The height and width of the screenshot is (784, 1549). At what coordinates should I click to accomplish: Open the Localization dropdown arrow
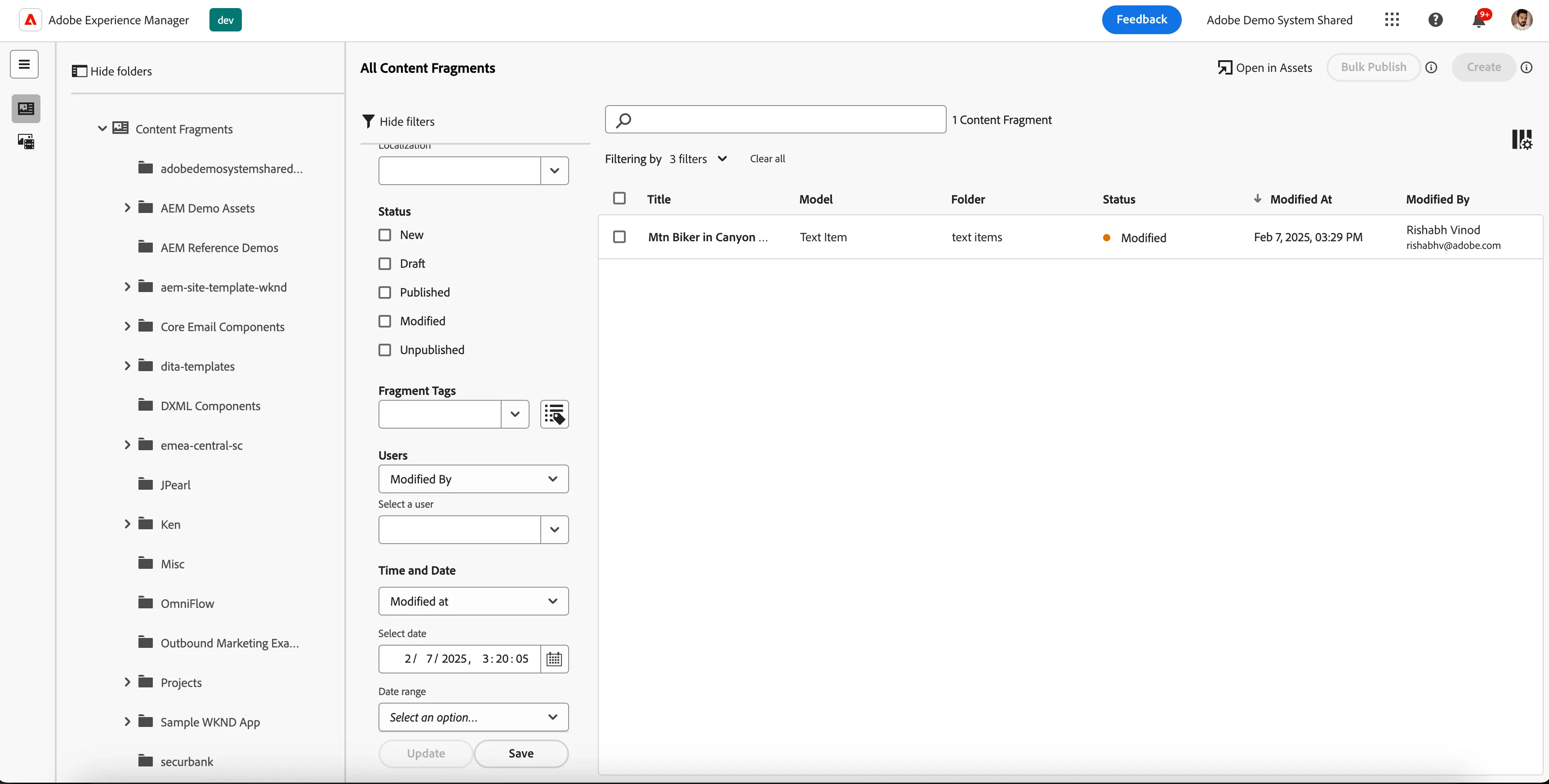554,171
